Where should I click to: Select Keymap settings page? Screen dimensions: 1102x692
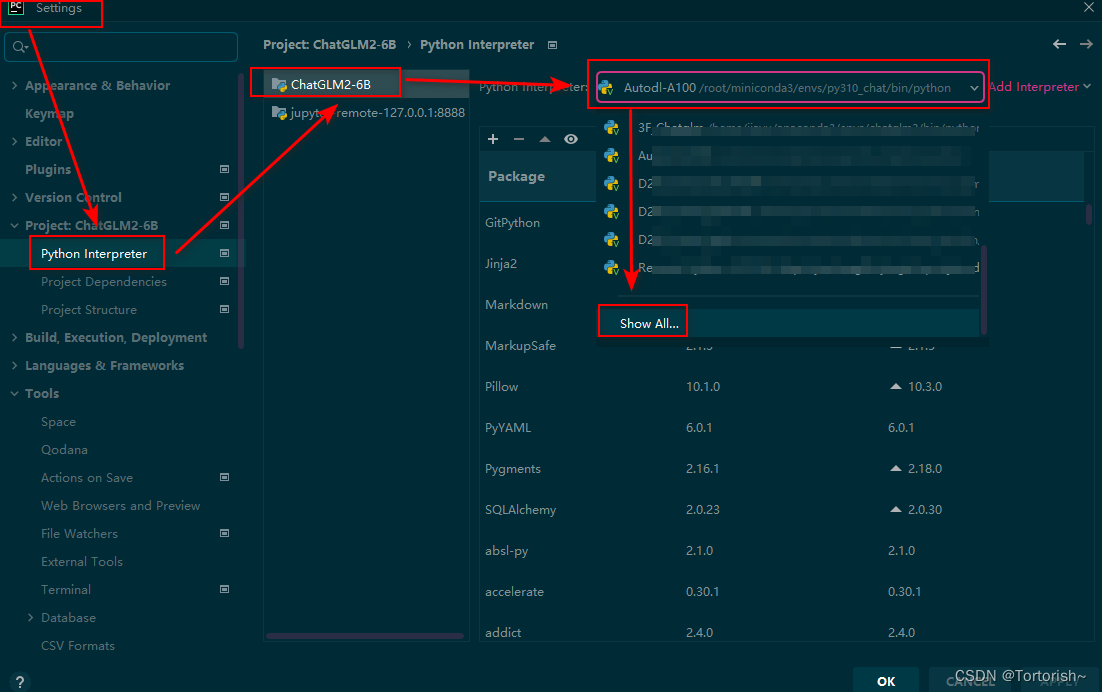[49, 113]
